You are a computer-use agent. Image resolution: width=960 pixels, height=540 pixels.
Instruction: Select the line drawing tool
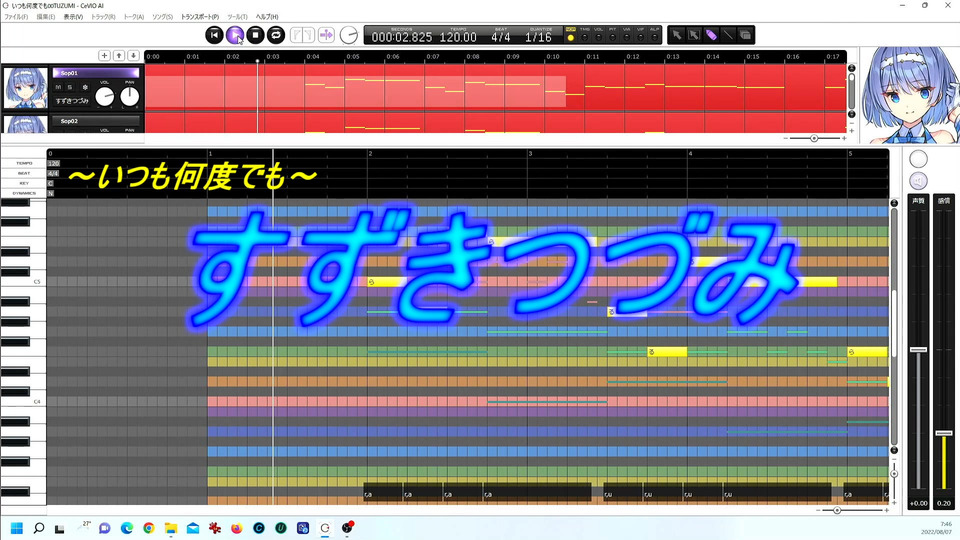click(728, 35)
